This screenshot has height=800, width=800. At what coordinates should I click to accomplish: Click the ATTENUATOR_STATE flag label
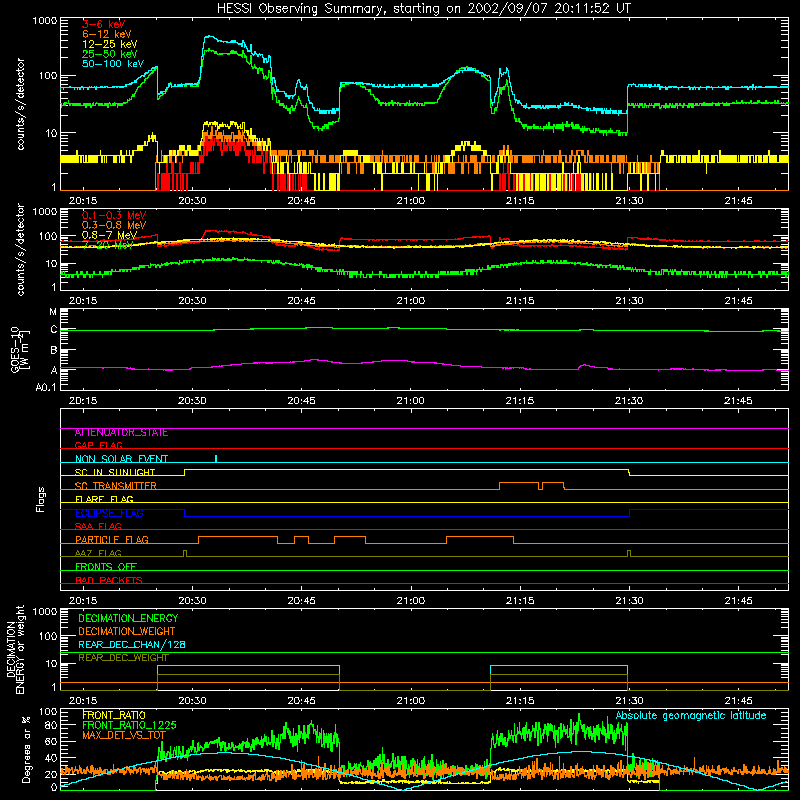[x=121, y=433]
